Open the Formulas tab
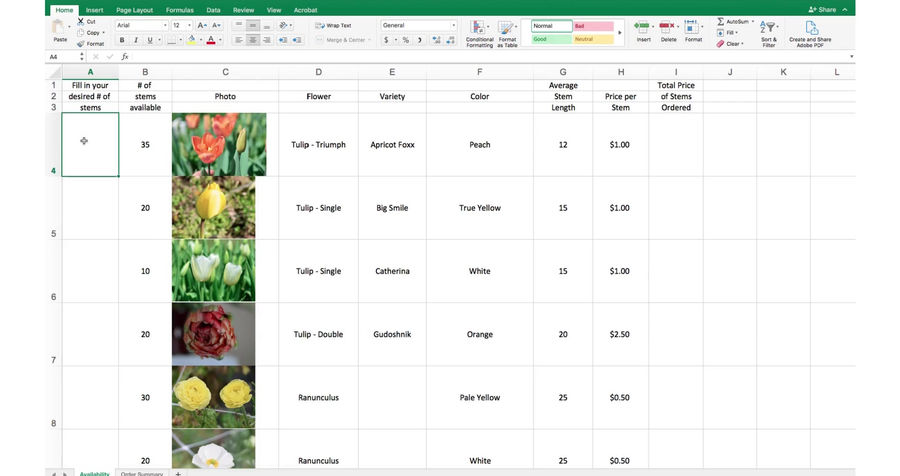This screenshot has width=900, height=476. [180, 10]
